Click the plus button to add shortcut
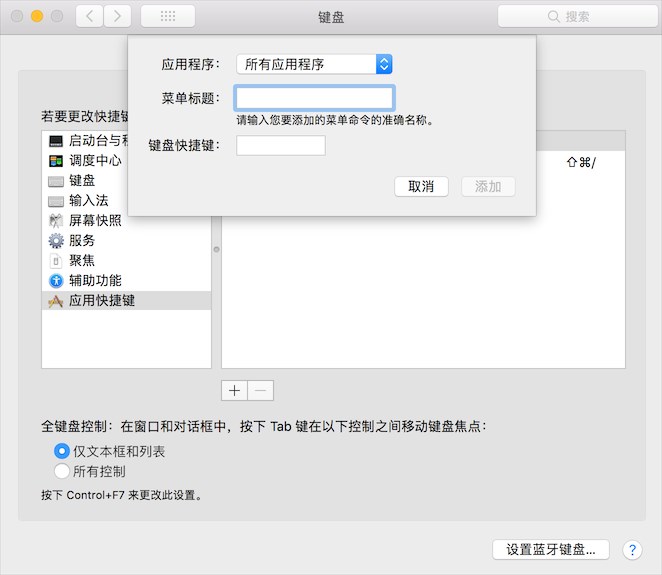 (235, 390)
